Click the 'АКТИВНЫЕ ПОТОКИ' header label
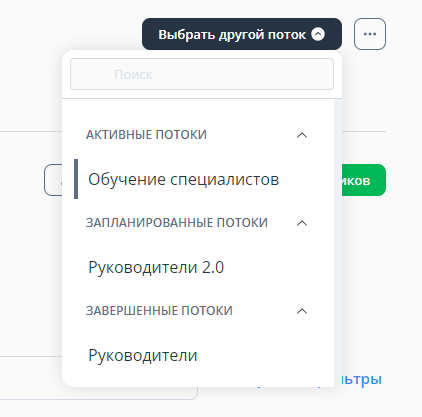Image resolution: width=422 pixels, height=417 pixels. pos(146,135)
